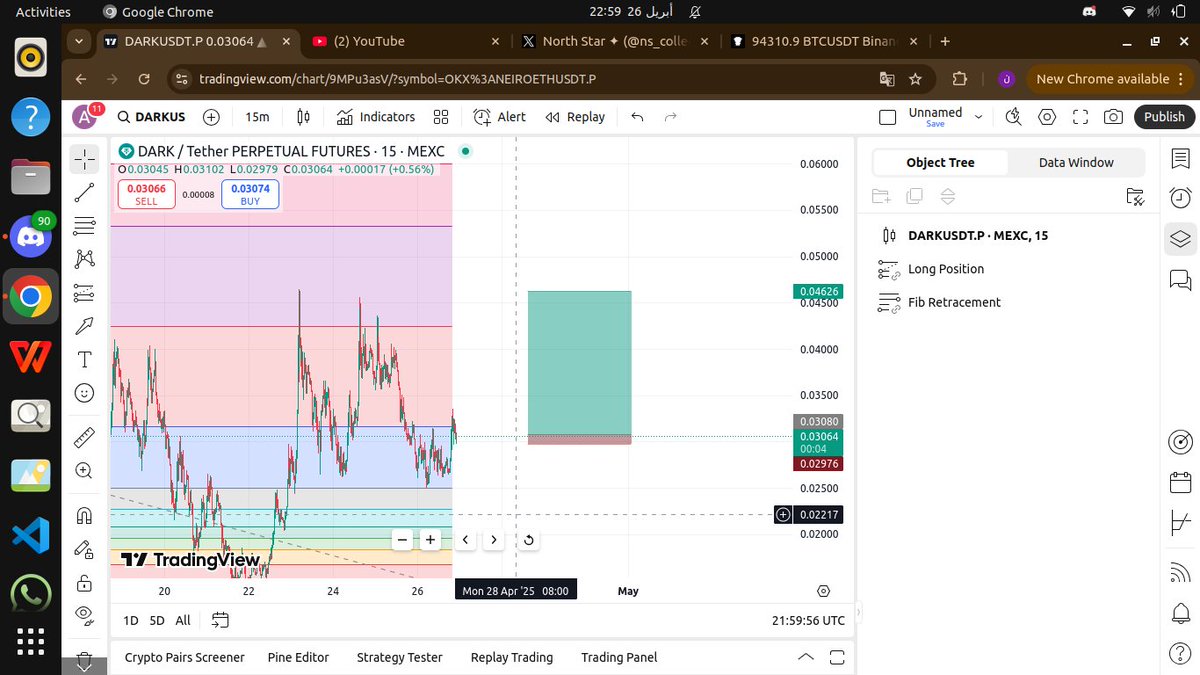Viewport: 1200px width, 675px height.
Task: Set date range to 1D
Action: tap(130, 620)
